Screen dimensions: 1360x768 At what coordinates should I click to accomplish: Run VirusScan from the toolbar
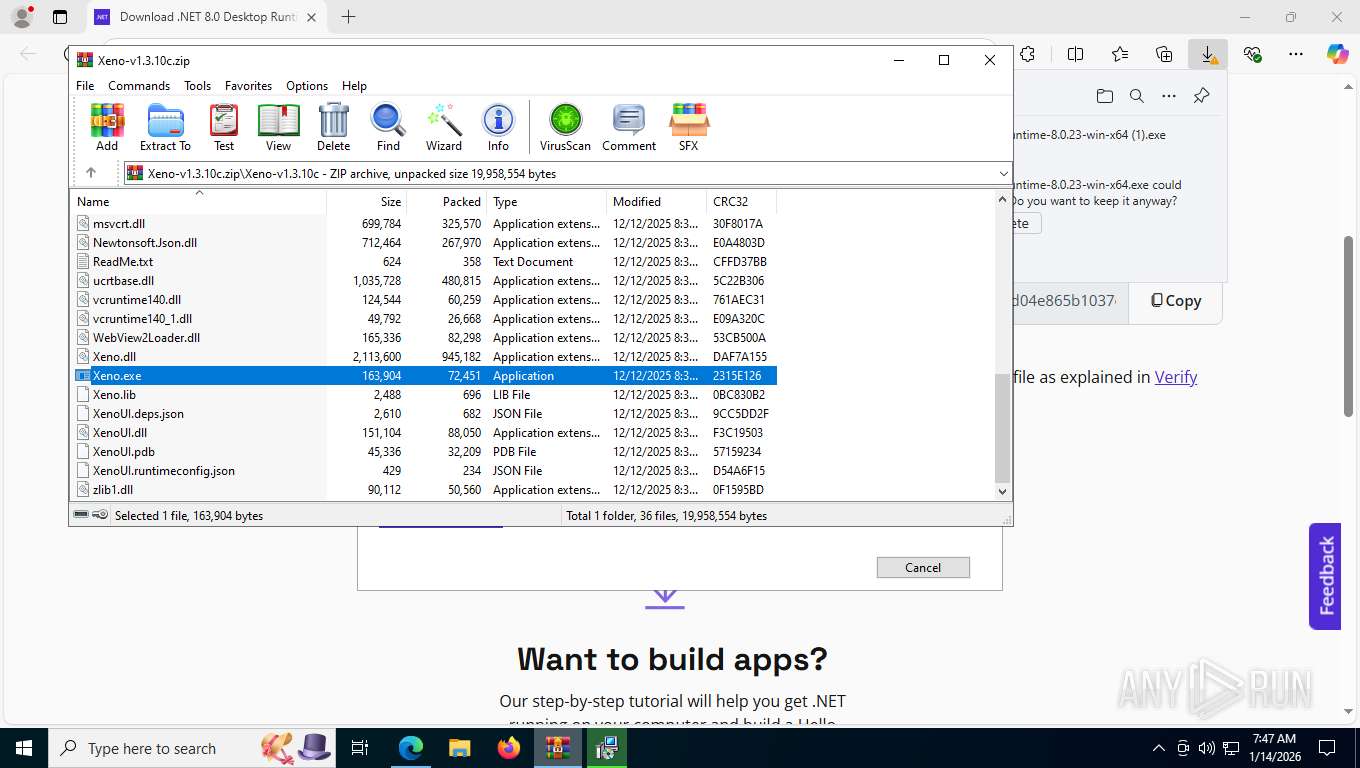pyautogui.click(x=565, y=127)
